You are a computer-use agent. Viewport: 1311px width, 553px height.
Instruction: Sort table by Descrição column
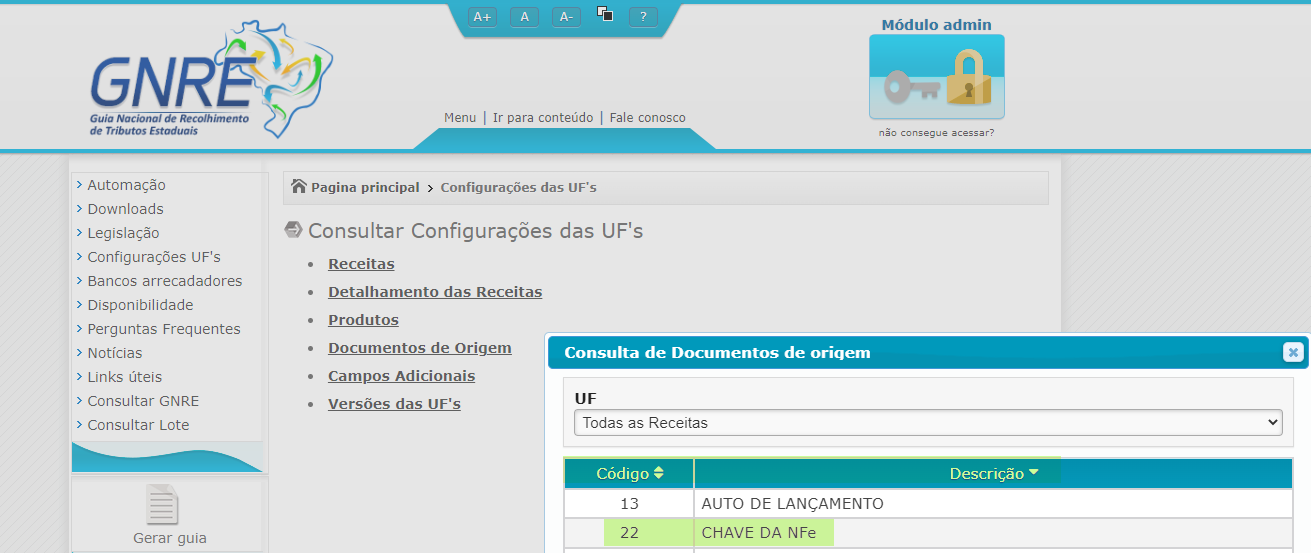[x=993, y=473]
